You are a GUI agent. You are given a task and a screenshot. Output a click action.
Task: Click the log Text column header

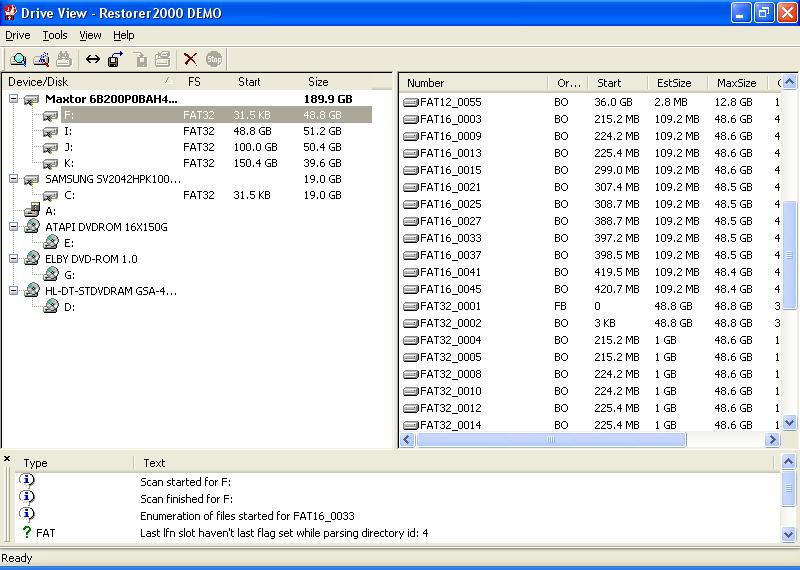pyautogui.click(x=454, y=463)
